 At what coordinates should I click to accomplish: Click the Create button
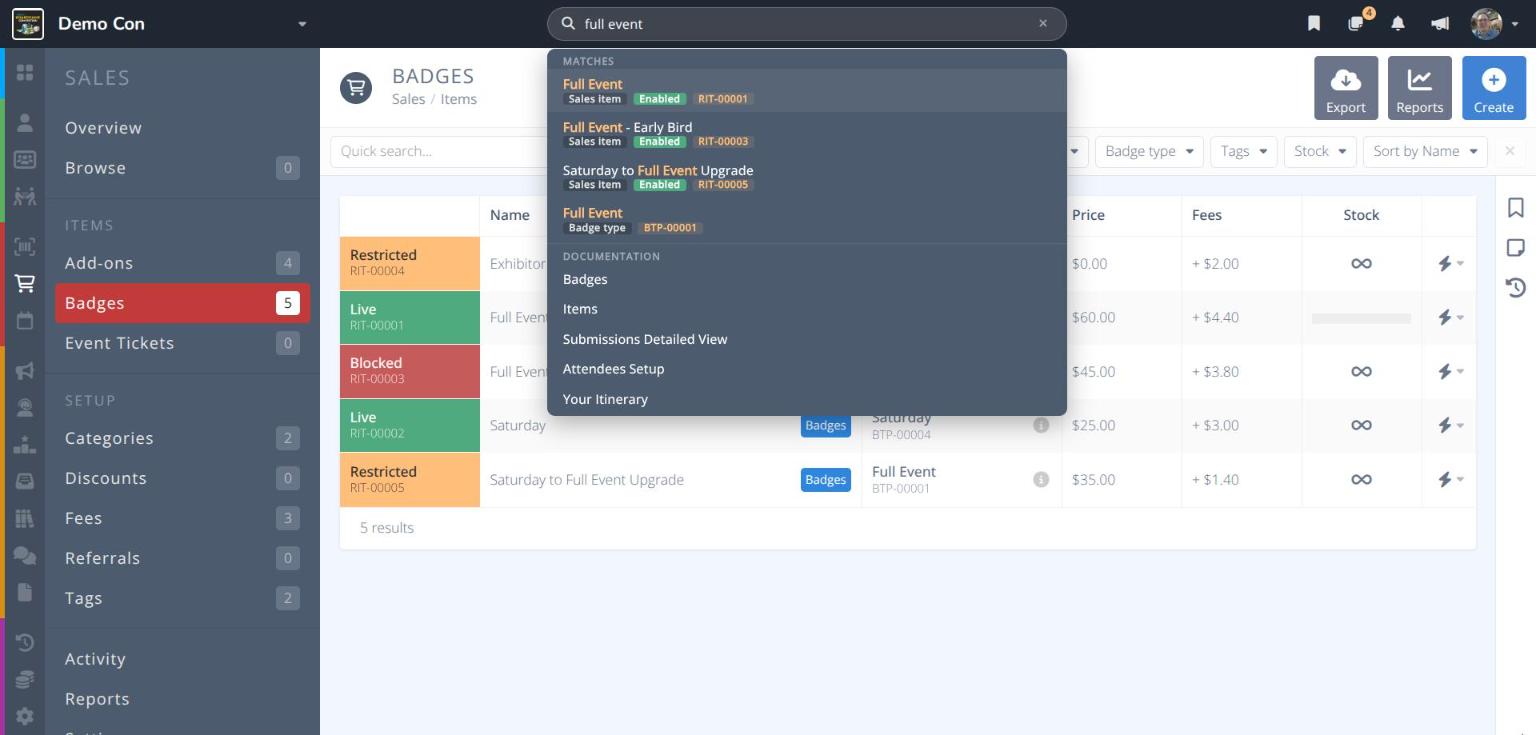point(1494,88)
